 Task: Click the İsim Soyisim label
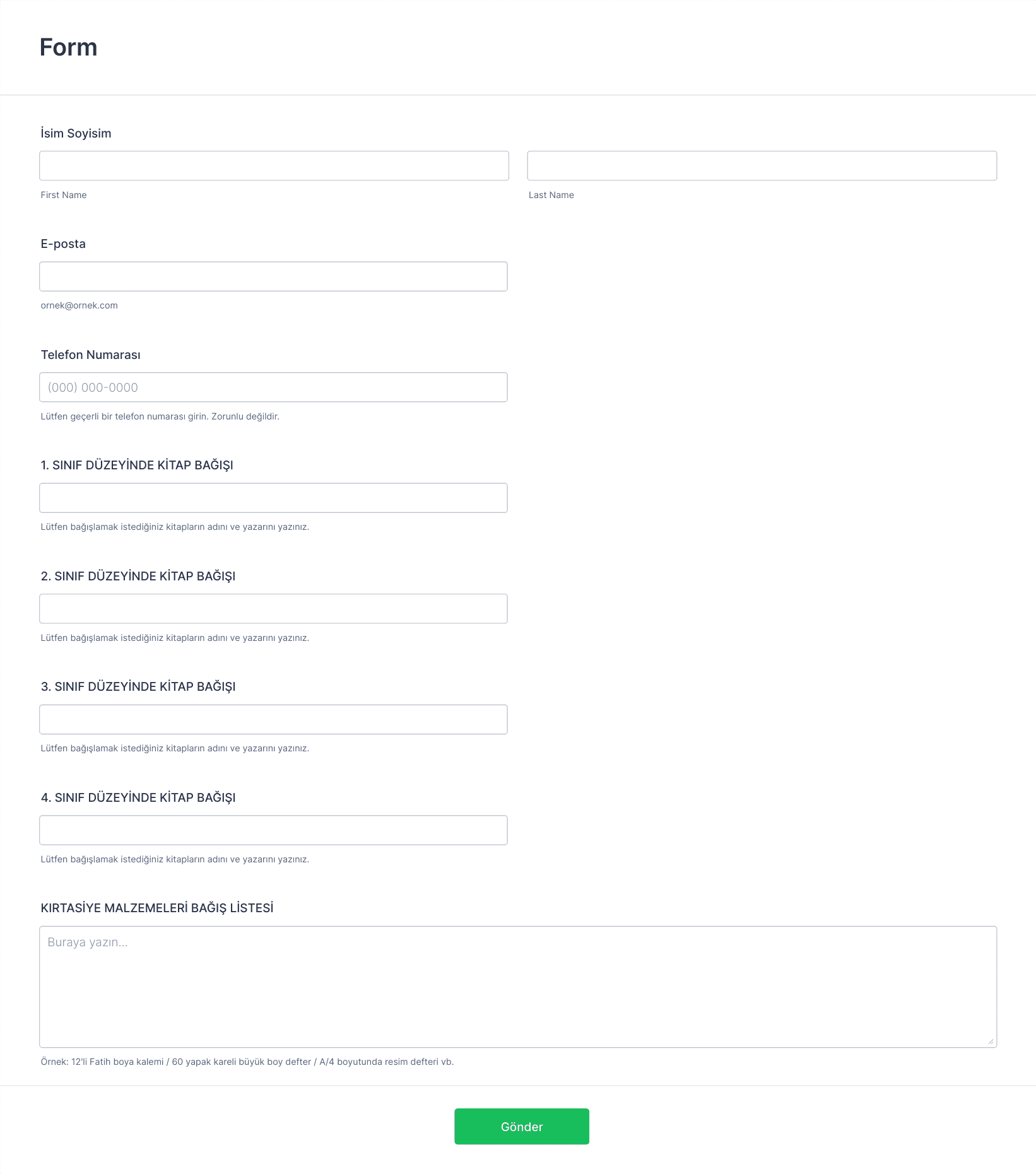76,133
